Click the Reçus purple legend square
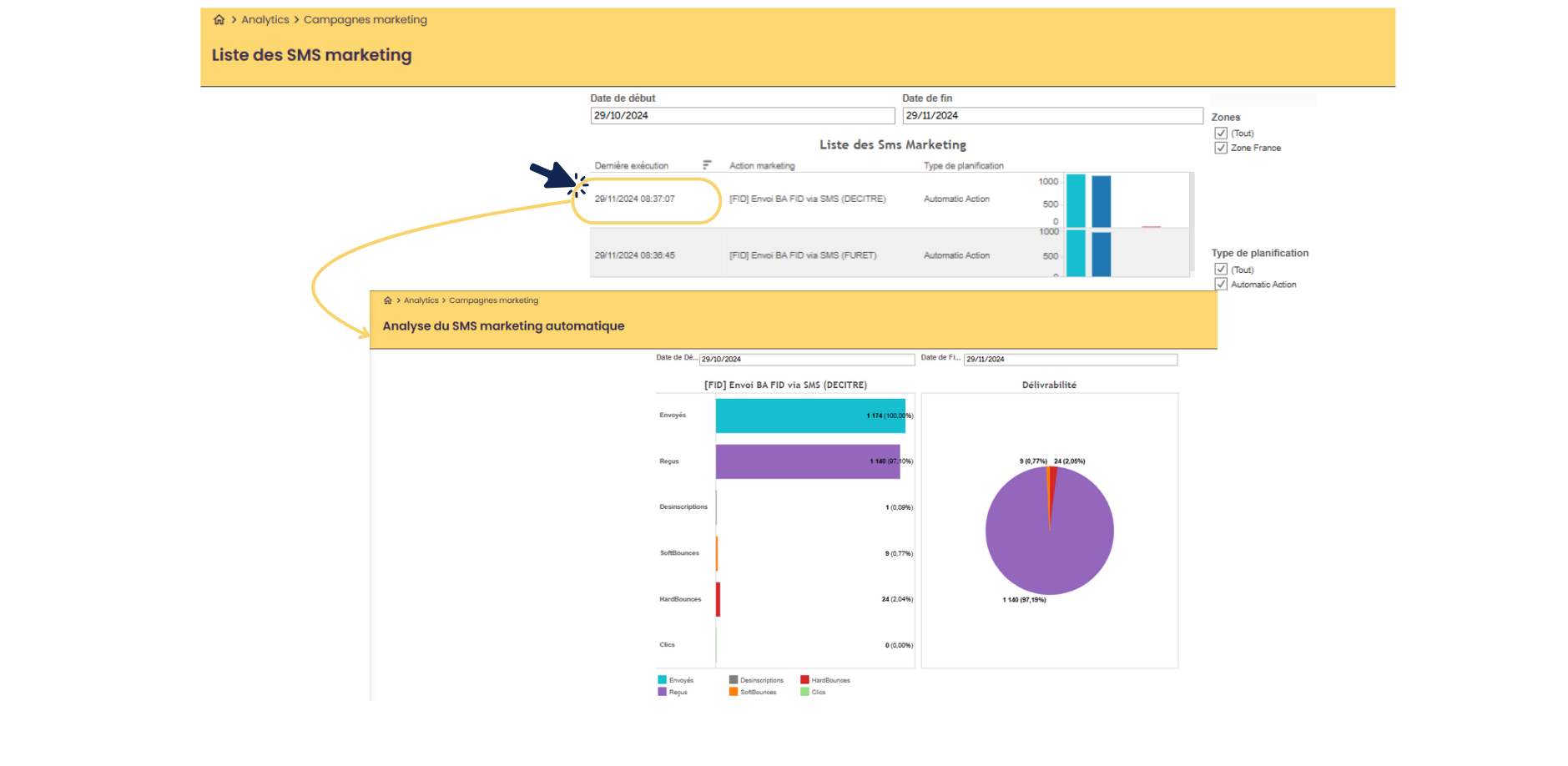The height and width of the screenshot is (766, 1568). pyautogui.click(x=662, y=692)
